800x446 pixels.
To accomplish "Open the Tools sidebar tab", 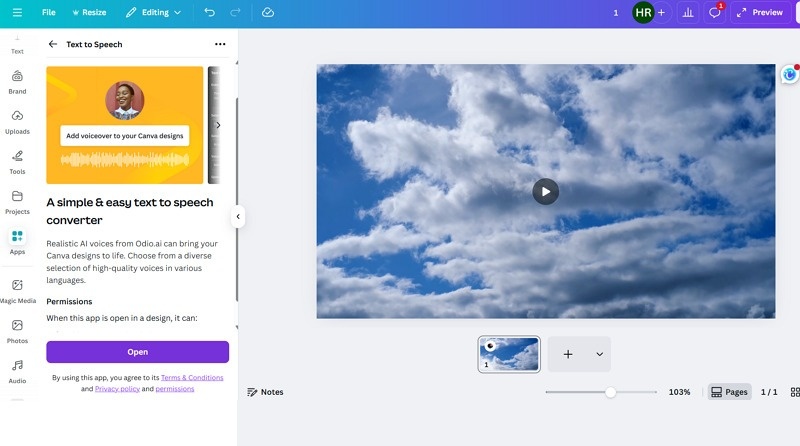I will (17, 162).
